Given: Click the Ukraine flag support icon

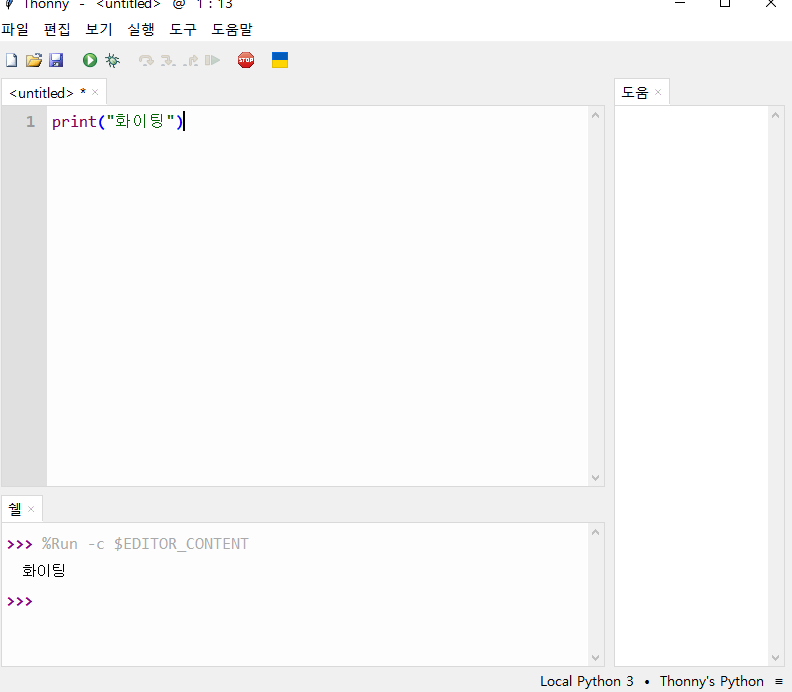Looking at the screenshot, I should [280, 60].
